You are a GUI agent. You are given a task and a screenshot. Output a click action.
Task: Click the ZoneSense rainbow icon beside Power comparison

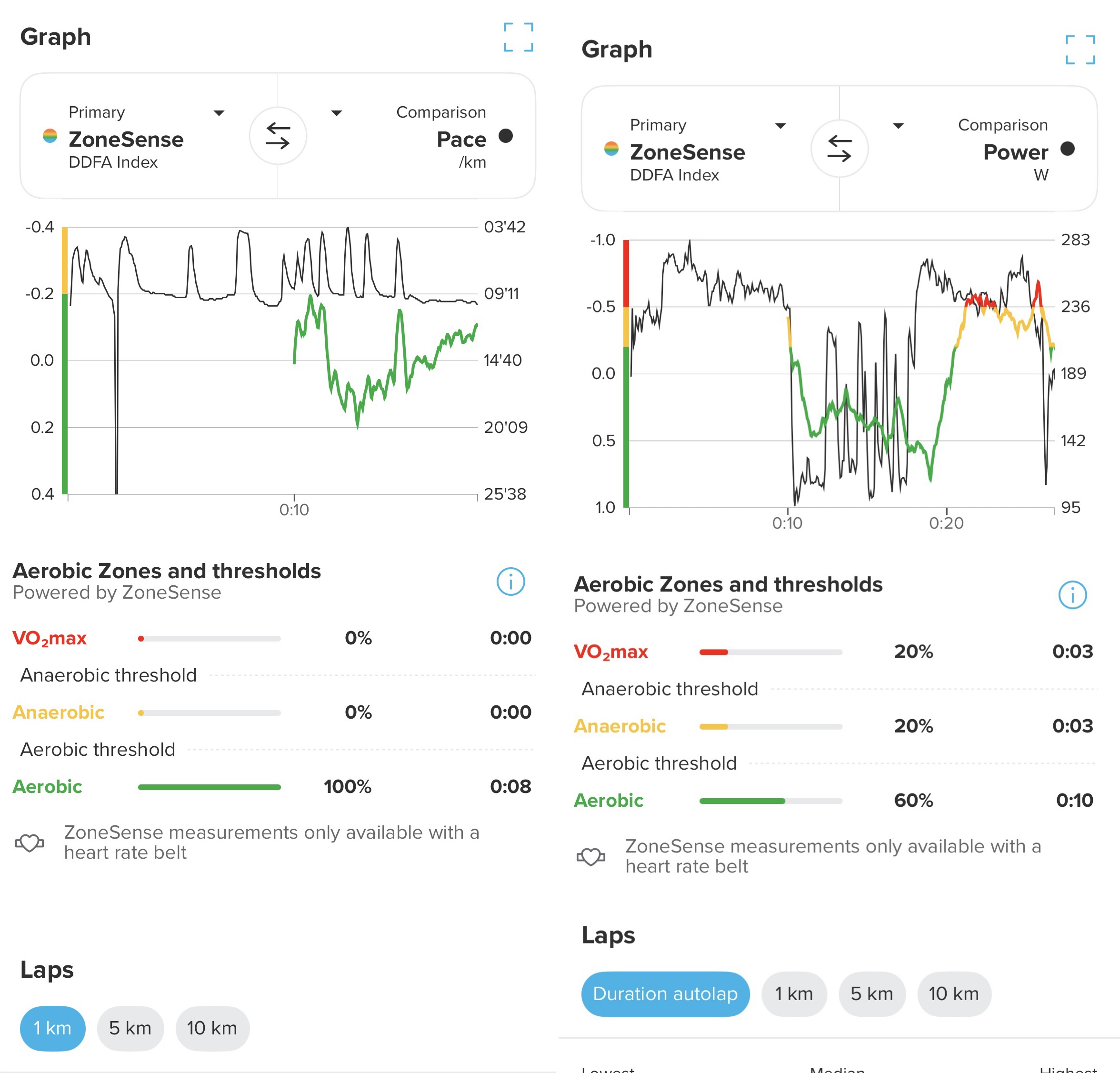611,149
